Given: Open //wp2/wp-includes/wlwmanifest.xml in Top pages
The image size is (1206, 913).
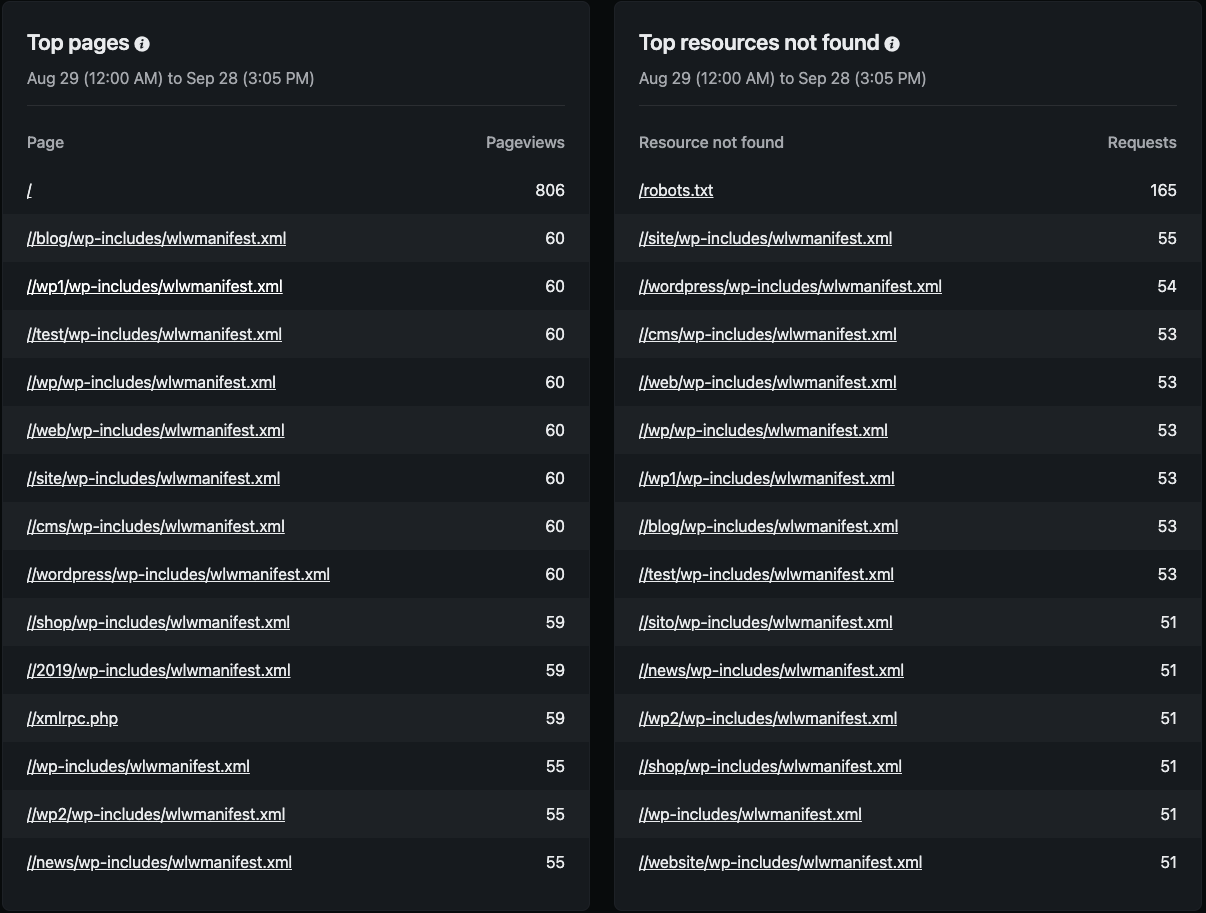Looking at the screenshot, I should [x=156, y=814].
